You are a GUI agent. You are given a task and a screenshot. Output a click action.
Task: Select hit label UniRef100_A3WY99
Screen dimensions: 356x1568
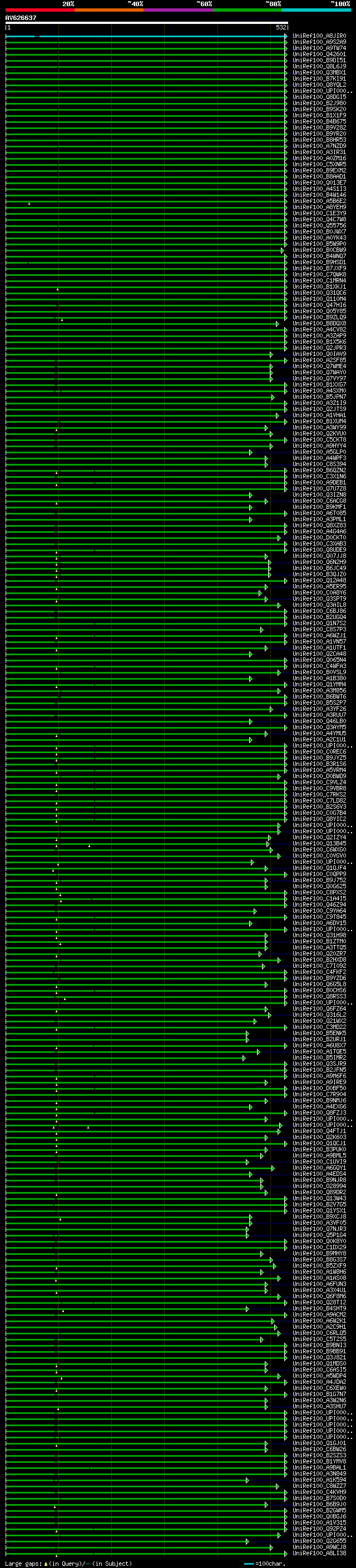pos(319,428)
